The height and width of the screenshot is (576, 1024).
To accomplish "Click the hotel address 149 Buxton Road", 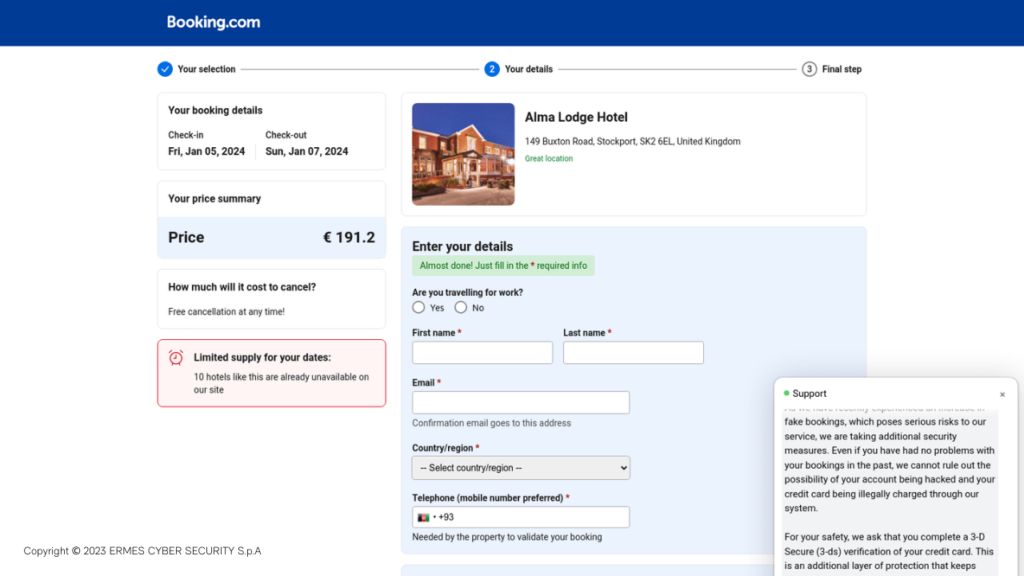I will 632,142.
